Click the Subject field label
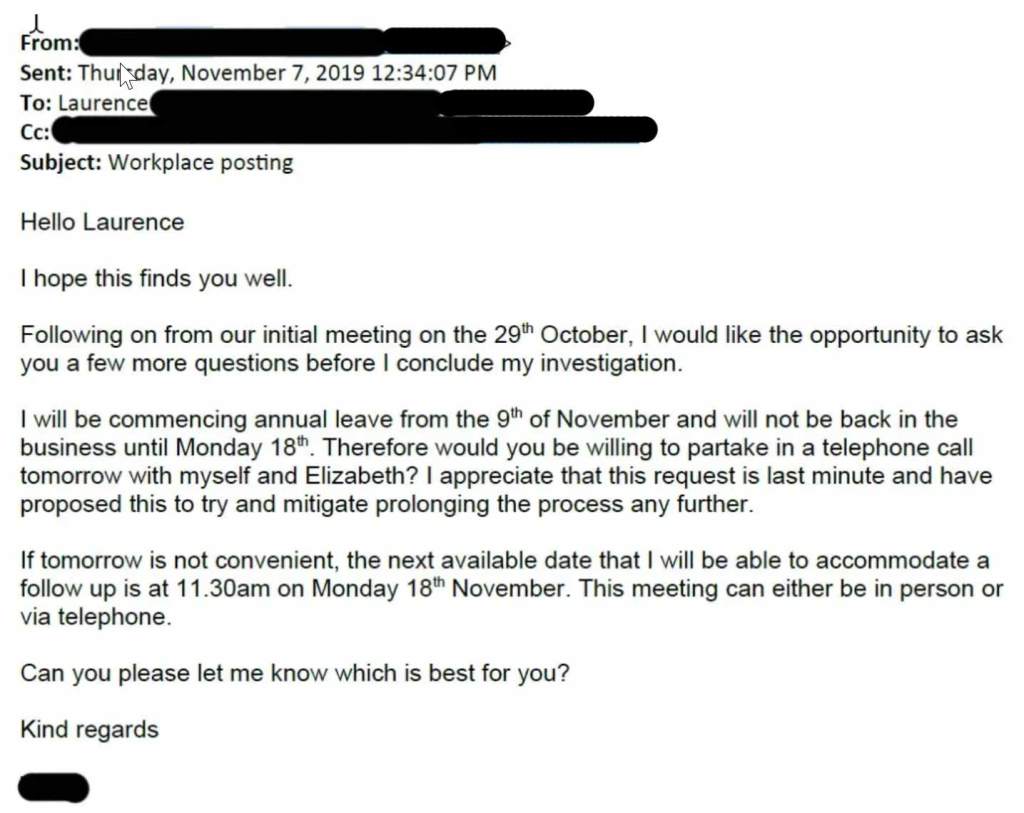The height and width of the screenshot is (813, 1024). click(60, 162)
